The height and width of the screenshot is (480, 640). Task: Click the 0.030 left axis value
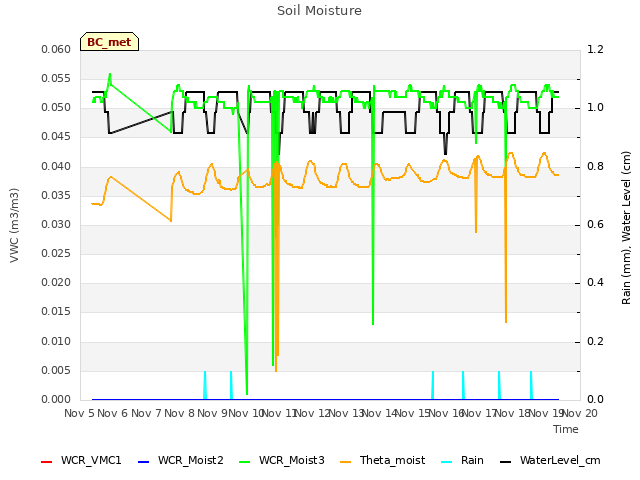(56, 224)
